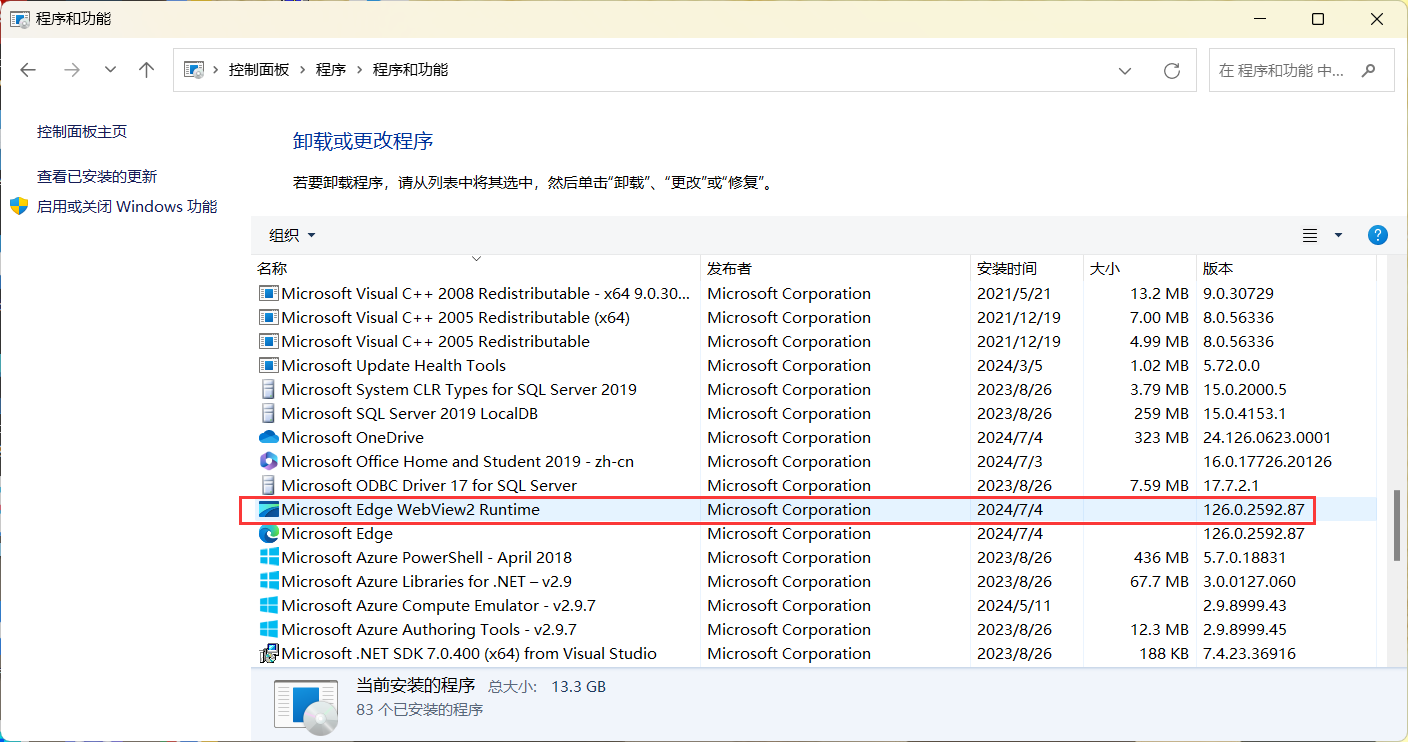
Task: Click the Microsoft Edge browser icon
Action: tap(268, 534)
